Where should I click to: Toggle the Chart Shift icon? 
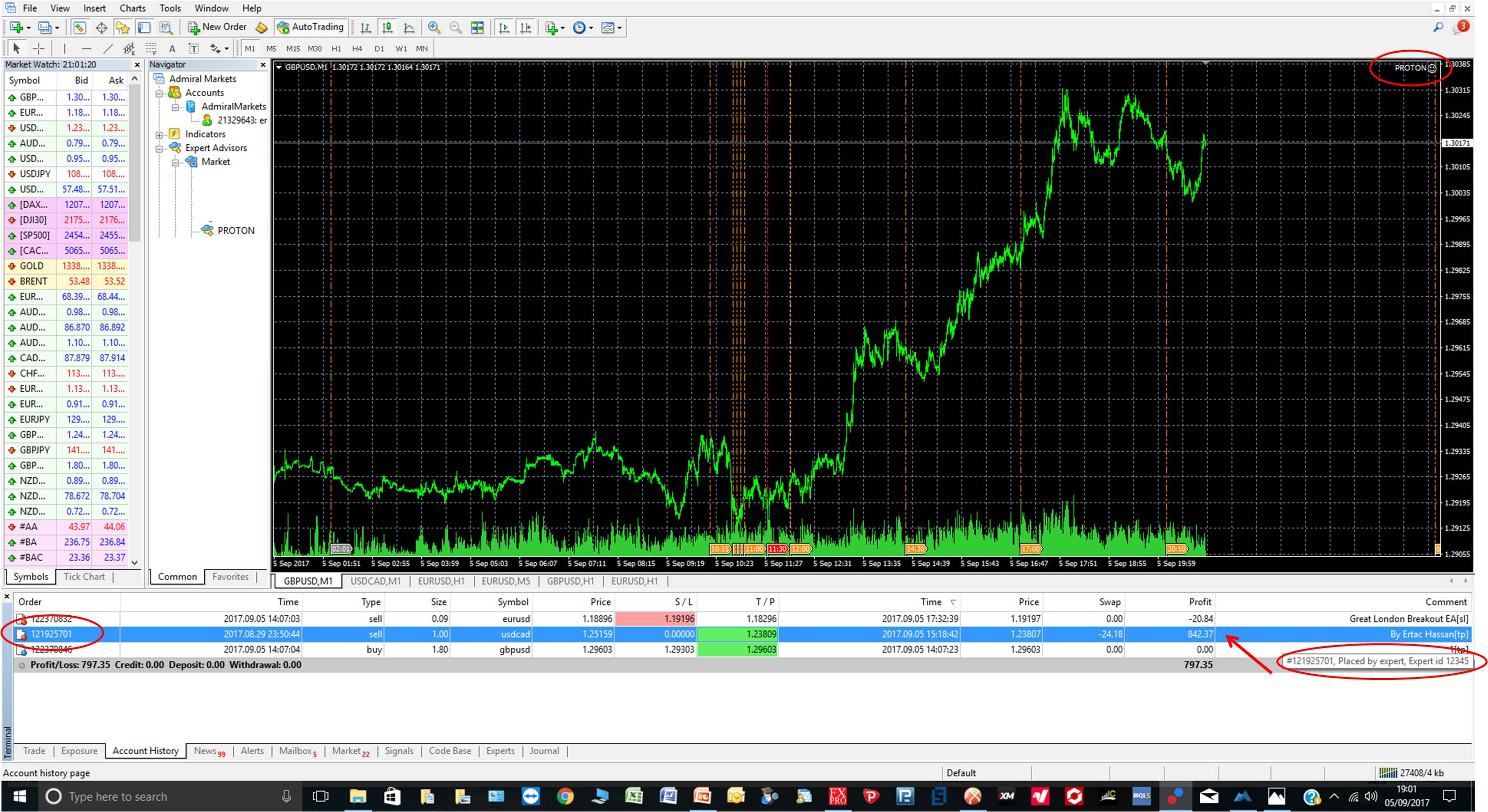[x=525, y=27]
